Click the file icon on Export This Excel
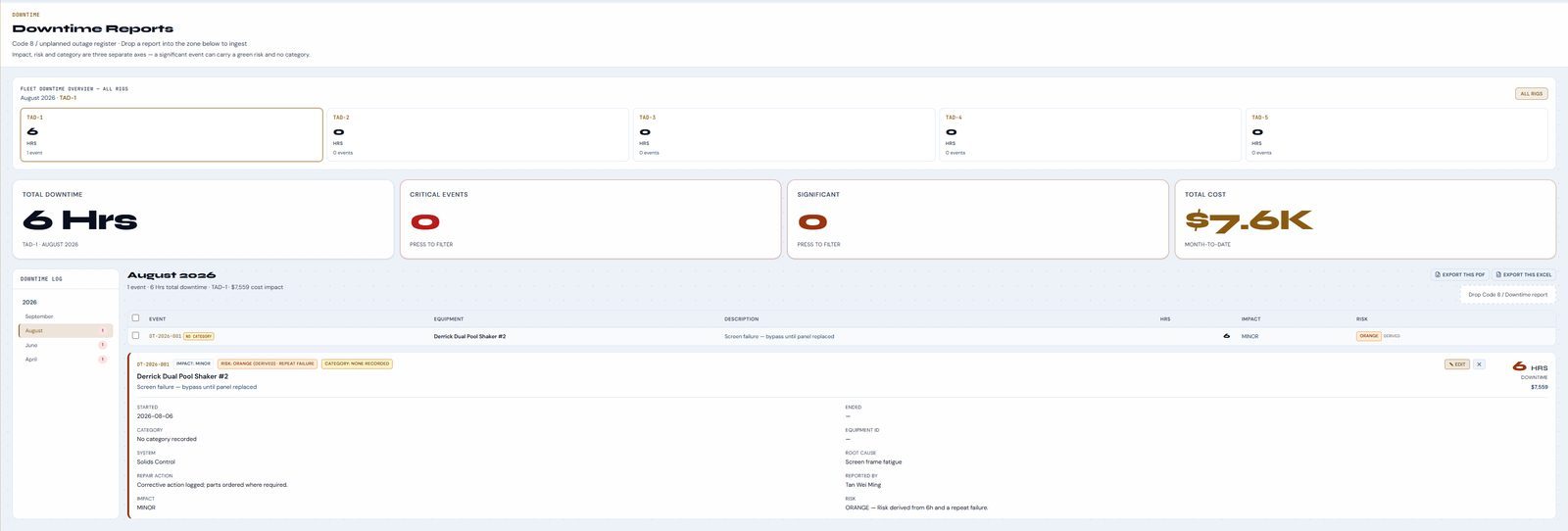Viewport: 1568px width, 531px height. 1499,274
